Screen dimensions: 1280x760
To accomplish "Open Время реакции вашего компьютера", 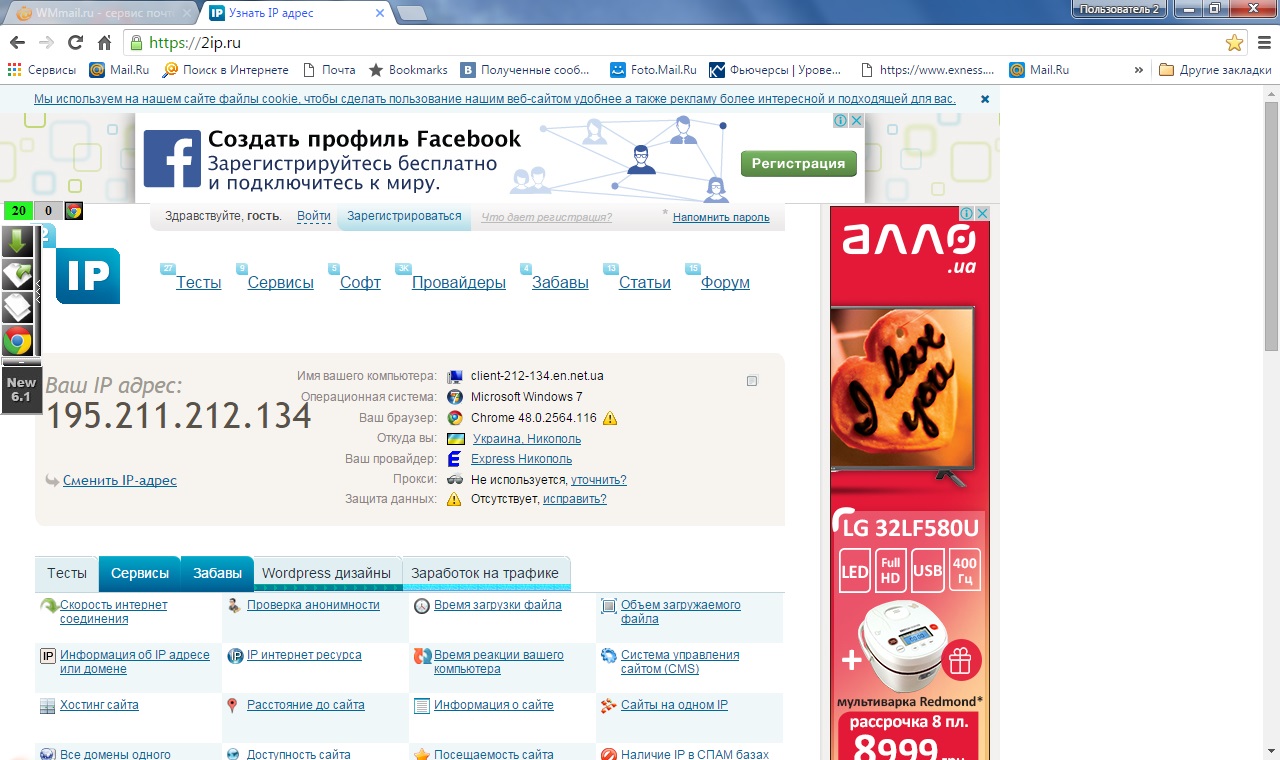I will (499, 662).
